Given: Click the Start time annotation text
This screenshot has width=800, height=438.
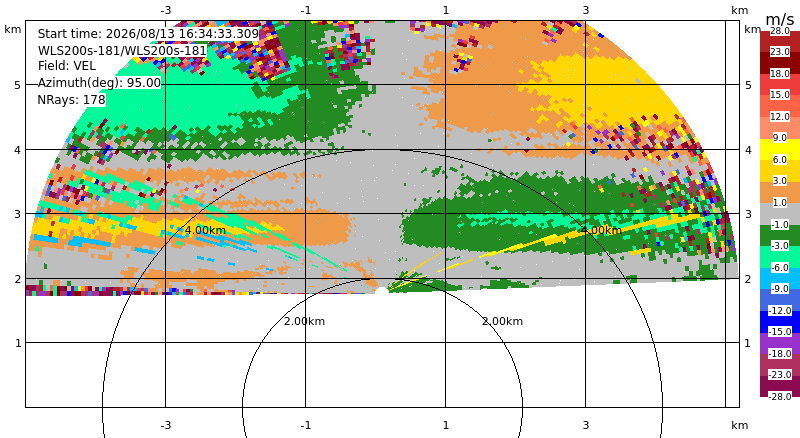Looking at the screenshot, I should 148,34.
